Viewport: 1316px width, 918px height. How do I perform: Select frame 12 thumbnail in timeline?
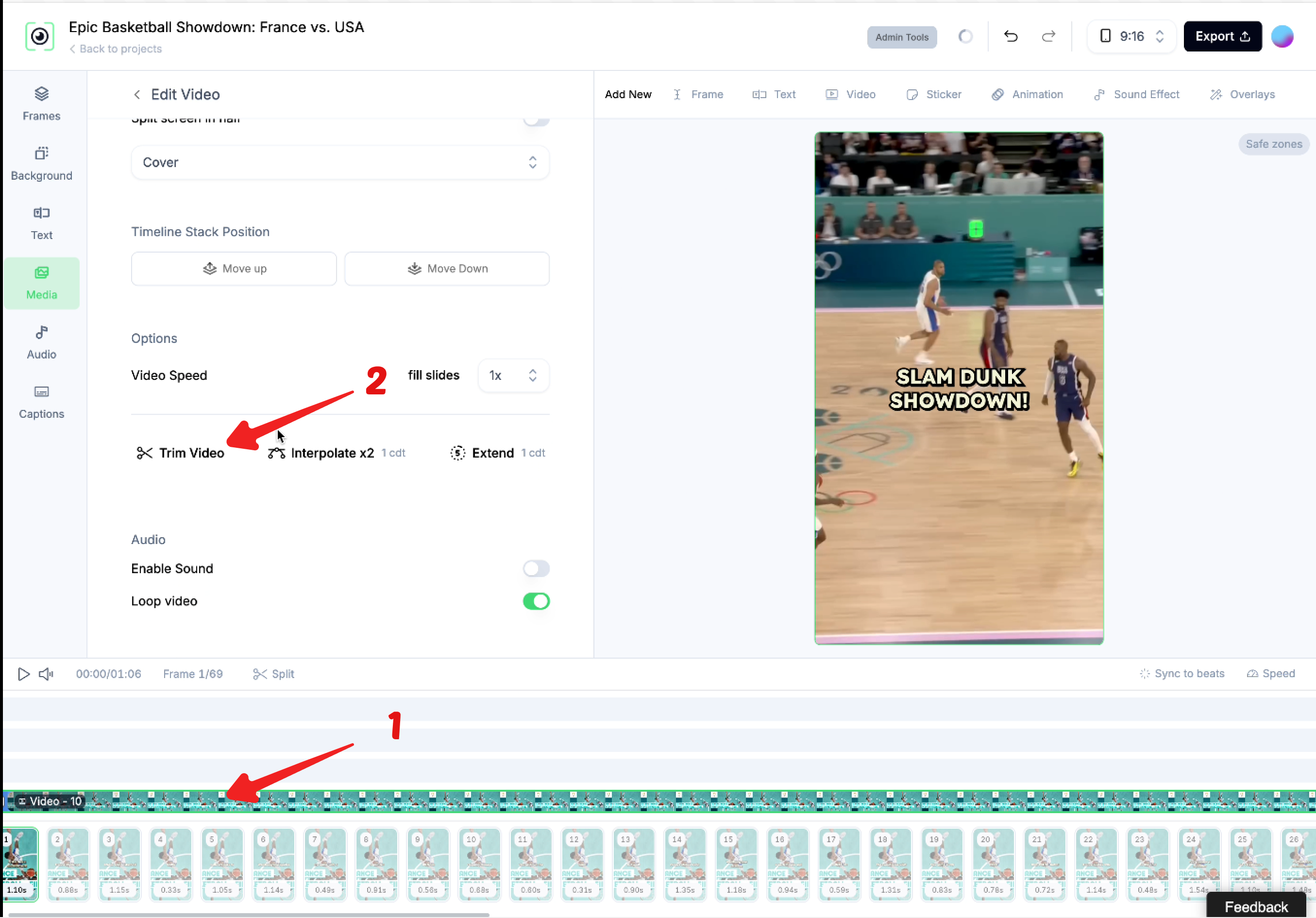[x=581, y=864]
